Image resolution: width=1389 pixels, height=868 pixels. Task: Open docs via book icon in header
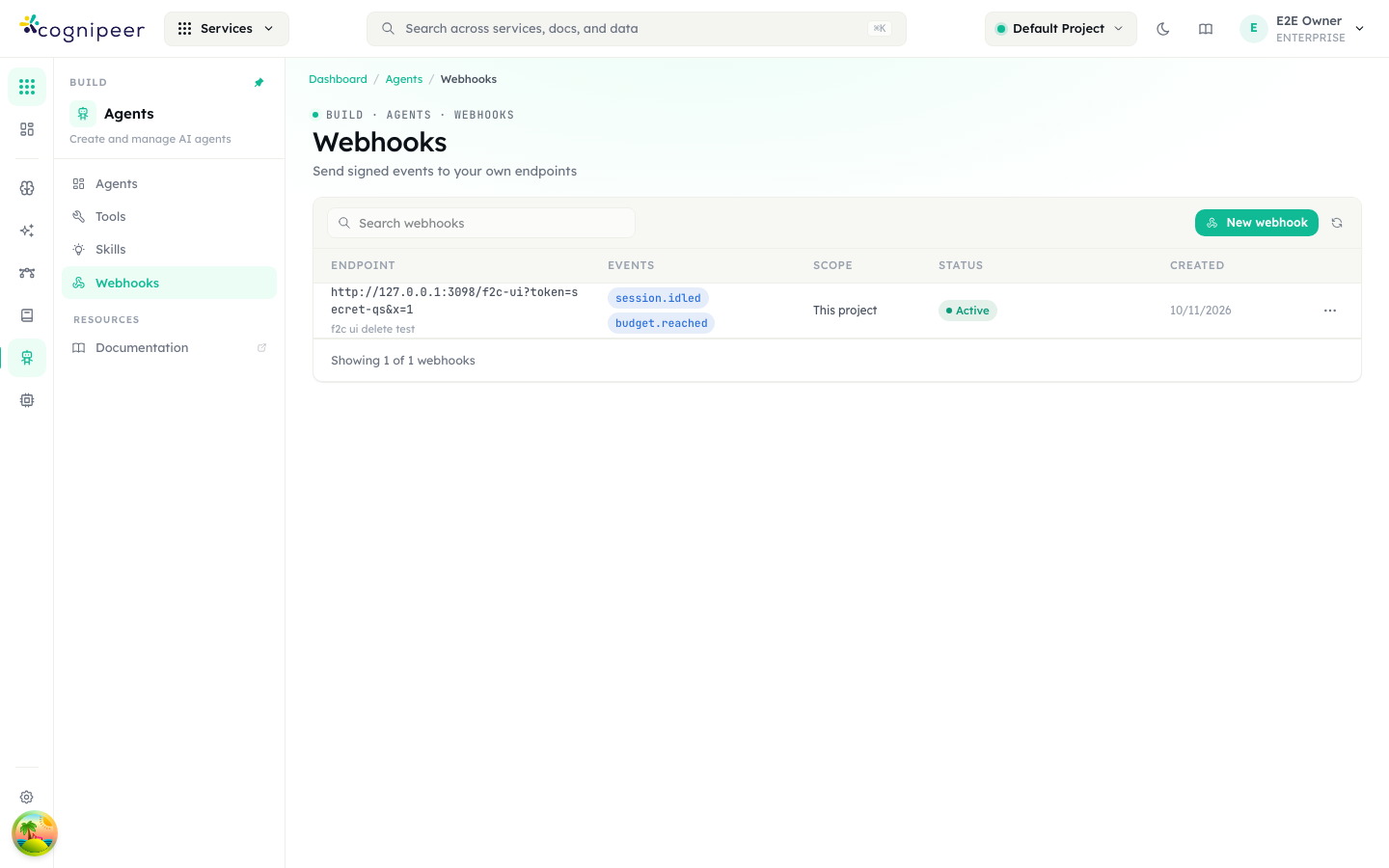1206,29
